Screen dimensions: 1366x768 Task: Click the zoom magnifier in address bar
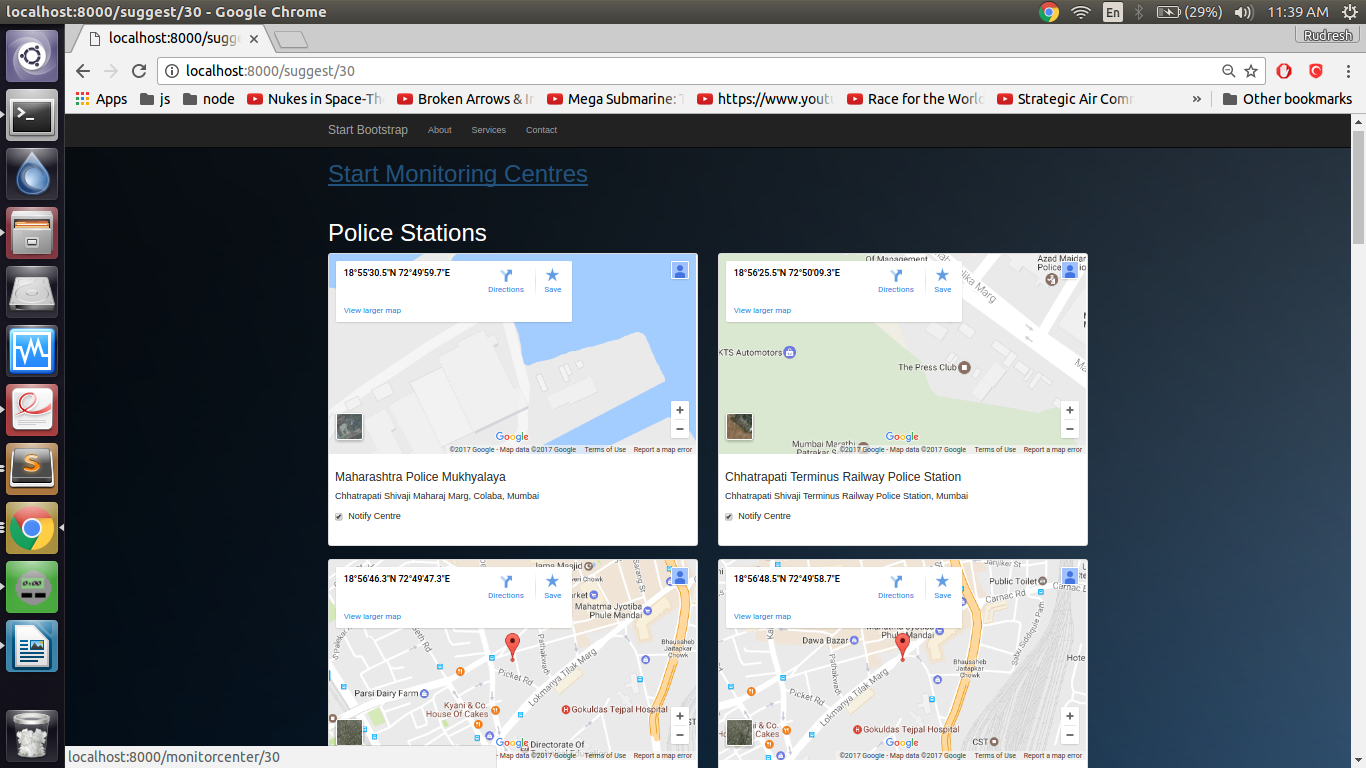coord(1229,71)
